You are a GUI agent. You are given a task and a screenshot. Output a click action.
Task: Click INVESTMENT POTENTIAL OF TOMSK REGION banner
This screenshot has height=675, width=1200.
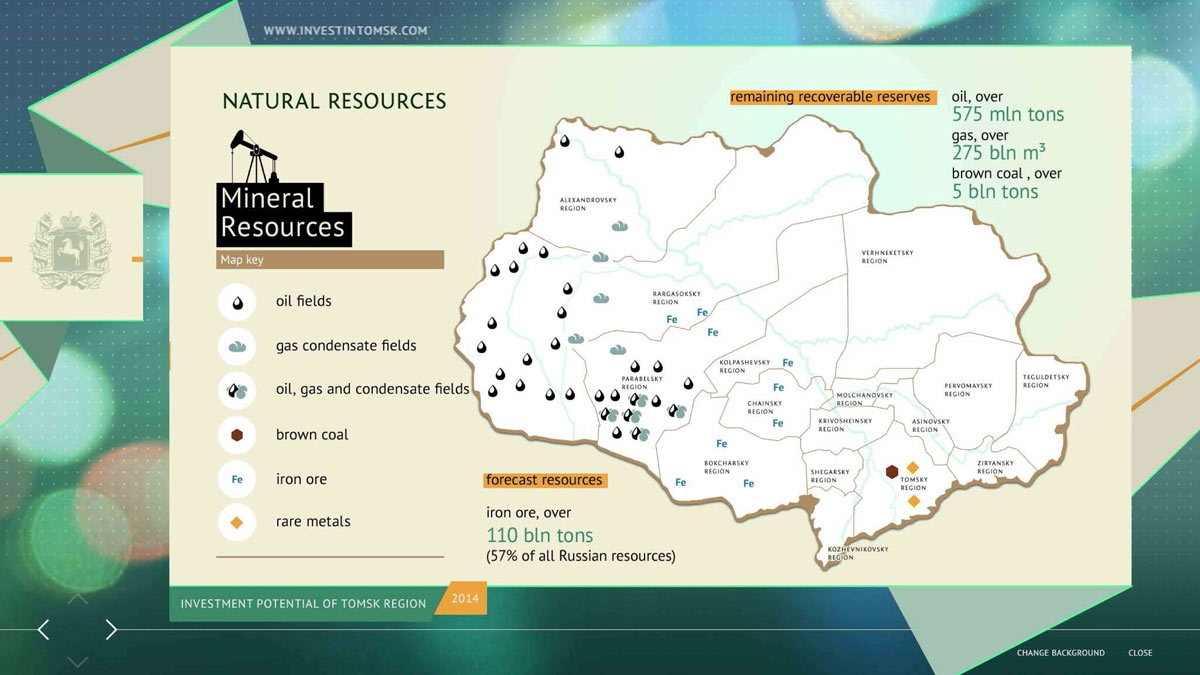[x=303, y=604]
